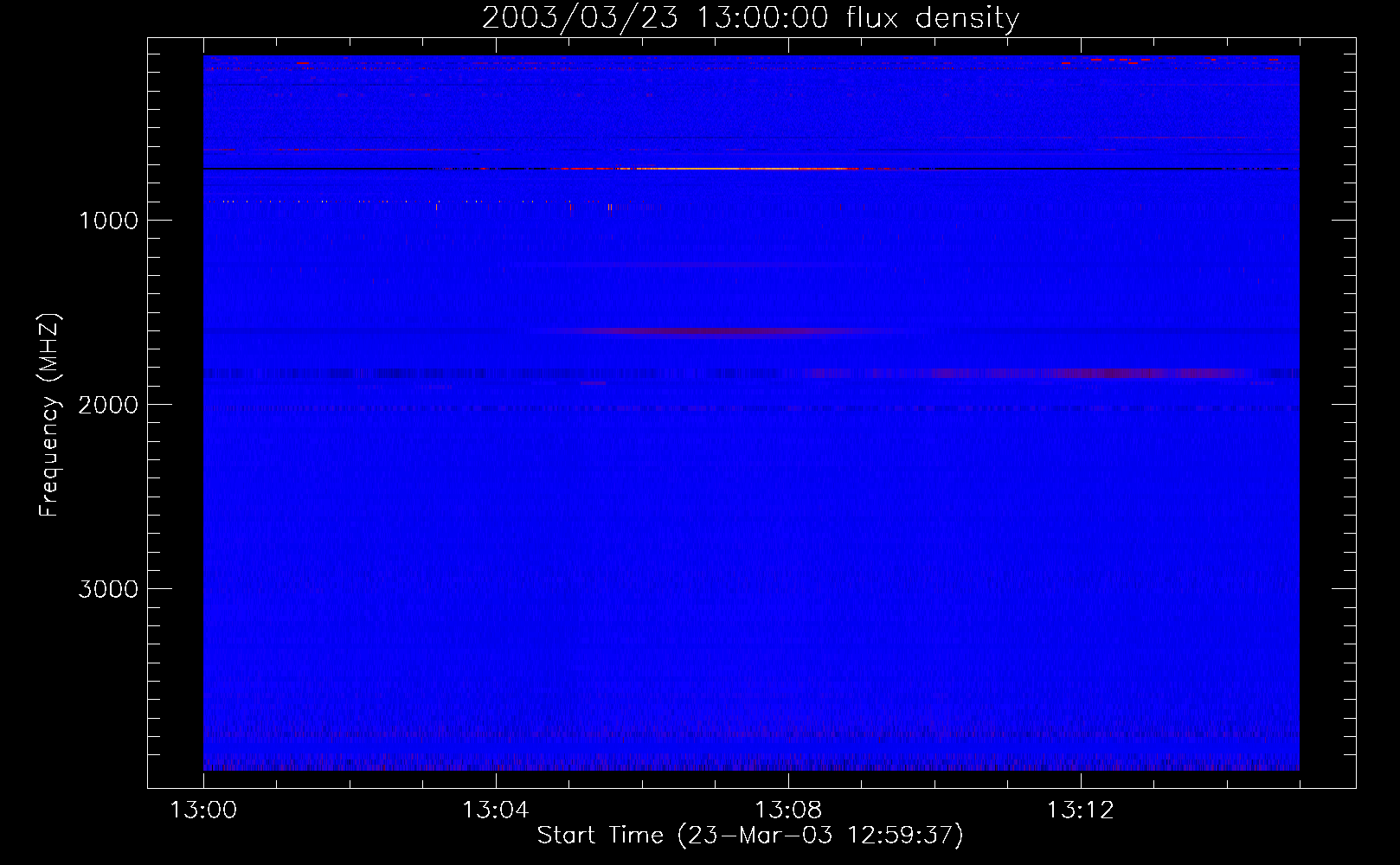Click the "Start Time (23-Mar-03 12:59:37)" label
Screen dimensions: 1400x865
(x=750, y=836)
